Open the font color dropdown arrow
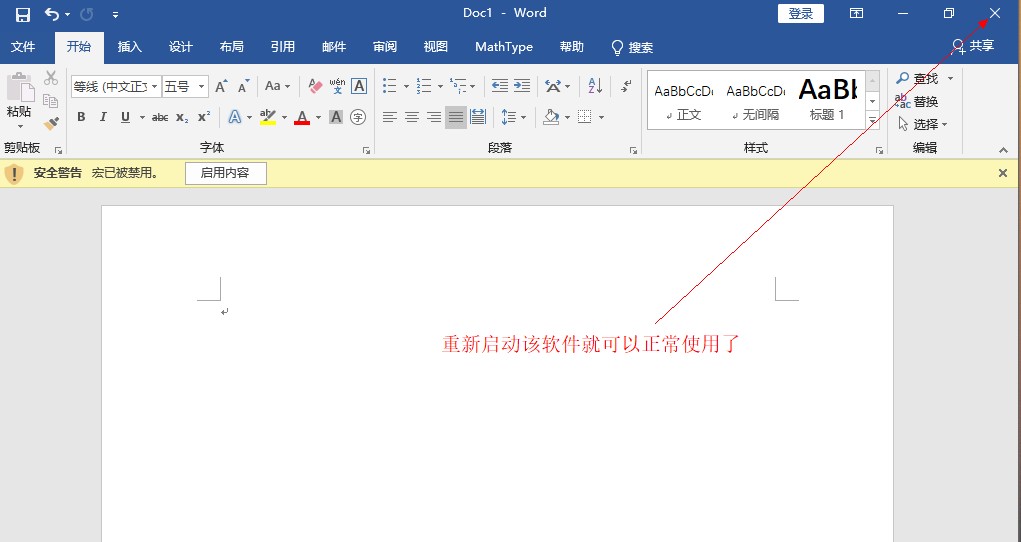The height and width of the screenshot is (542, 1021). pos(318,118)
